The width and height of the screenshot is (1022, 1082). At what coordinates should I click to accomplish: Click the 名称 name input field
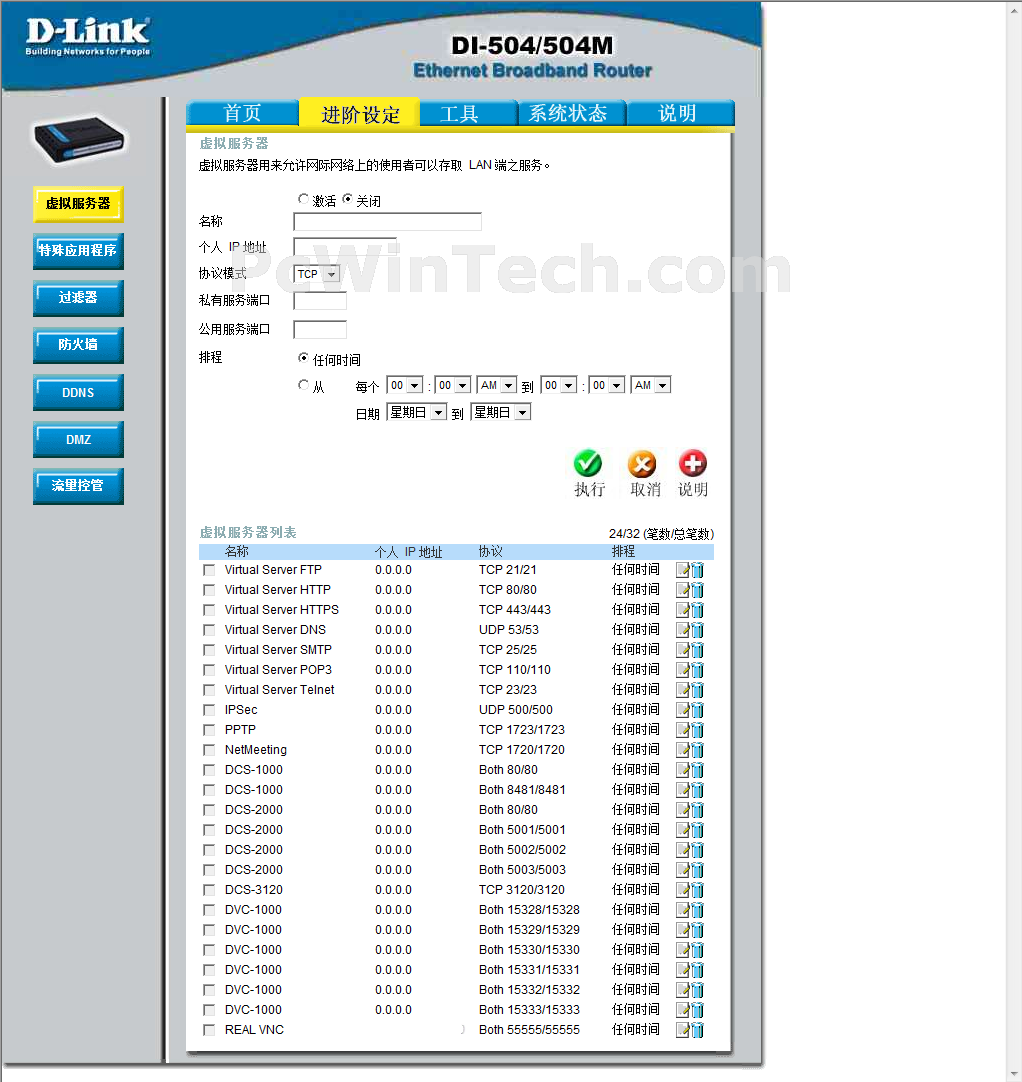click(387, 222)
